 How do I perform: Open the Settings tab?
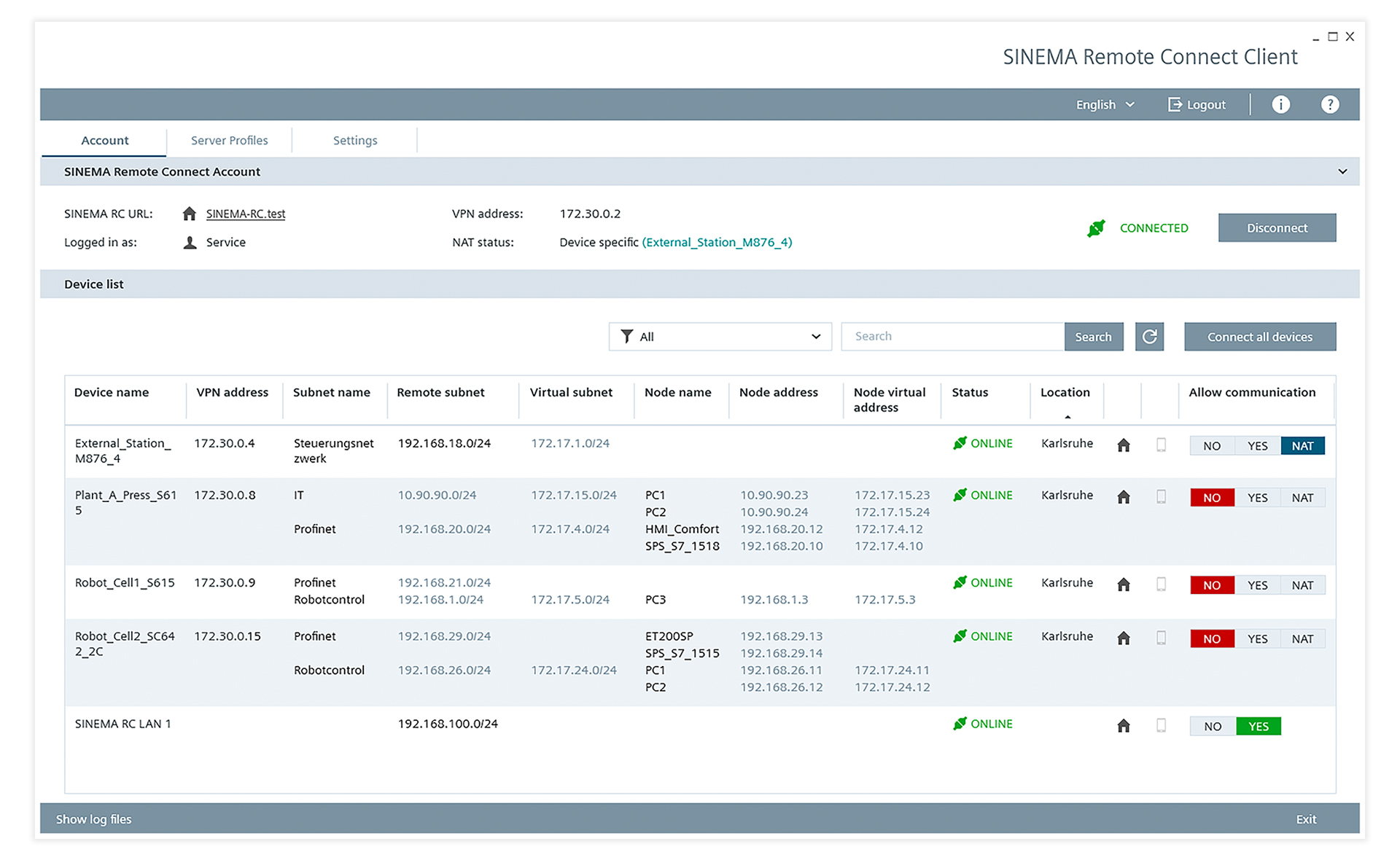tap(355, 141)
